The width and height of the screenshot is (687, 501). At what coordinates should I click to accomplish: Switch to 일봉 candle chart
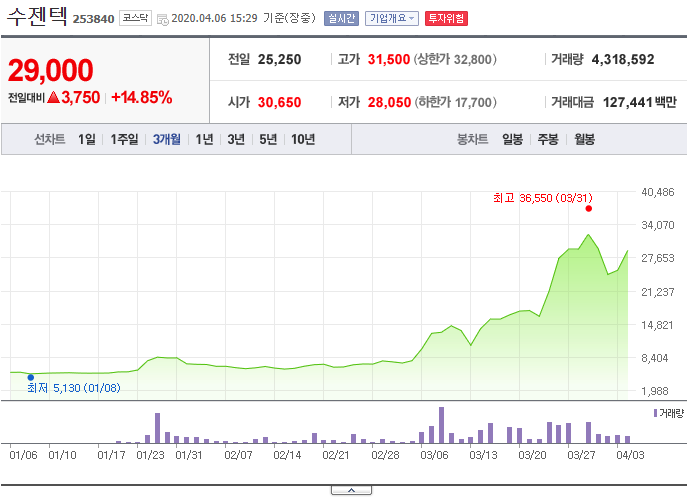[x=512, y=139]
